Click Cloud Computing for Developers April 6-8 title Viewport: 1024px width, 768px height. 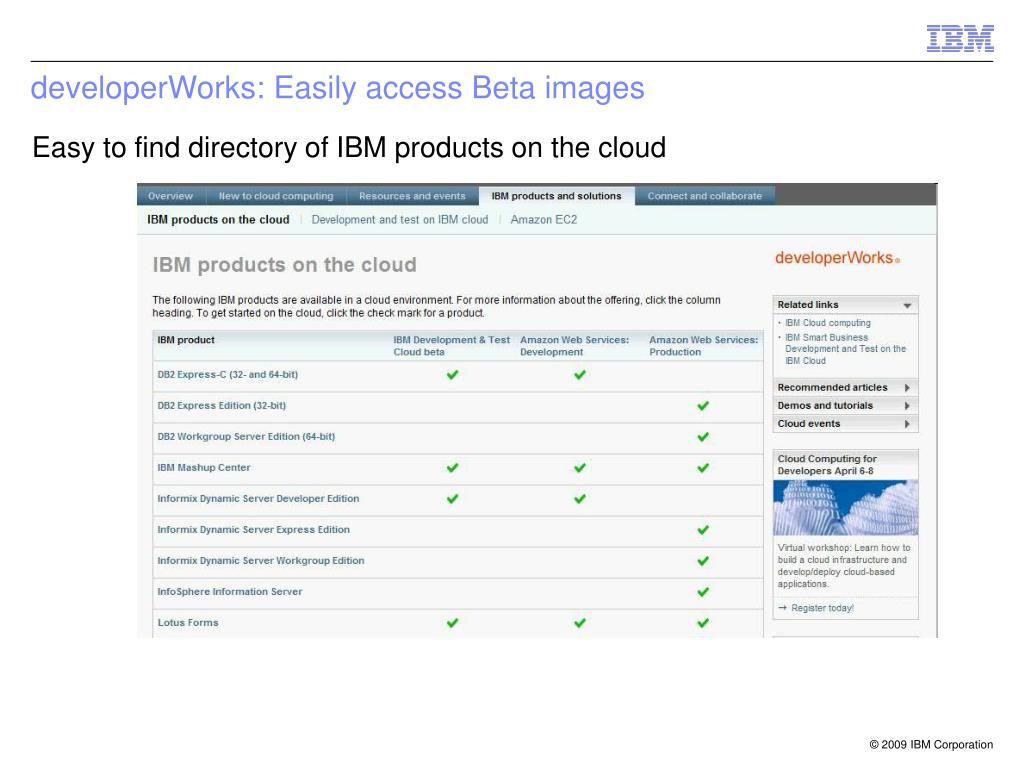827,465
